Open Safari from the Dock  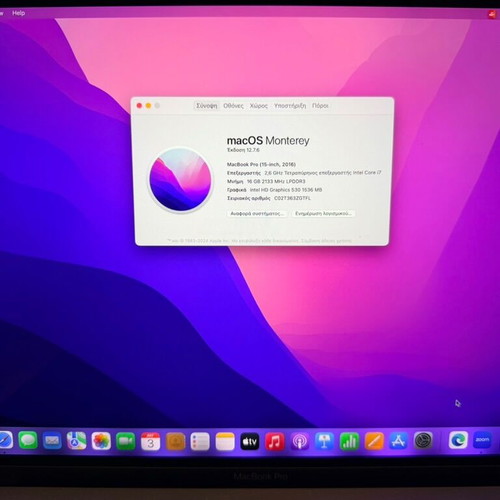[x=5, y=441]
